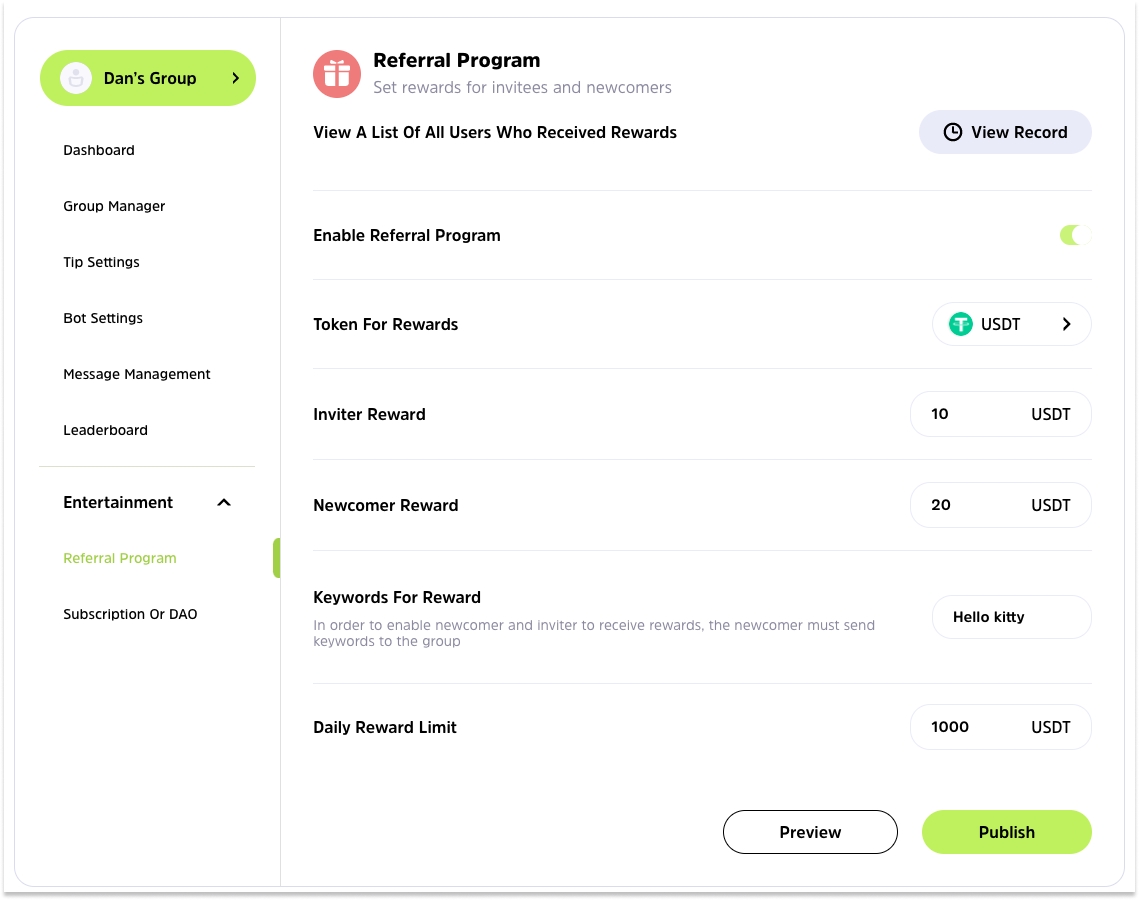Click the Daily Reward Limit label
Screen dimensions: 1139x900
(x=385, y=727)
